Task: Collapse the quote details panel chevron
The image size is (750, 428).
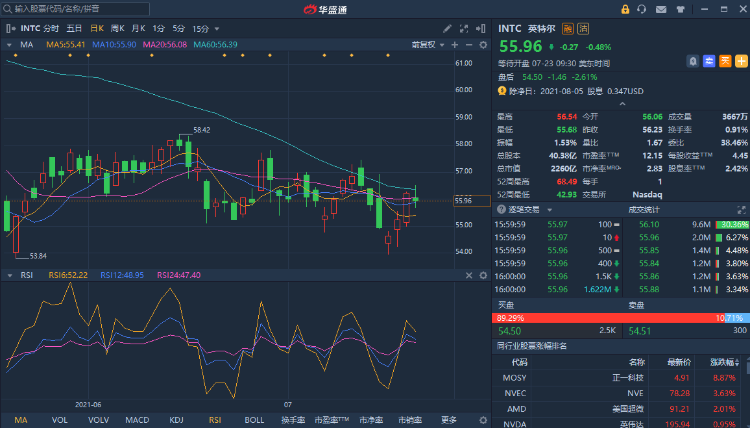Action: coord(621,103)
